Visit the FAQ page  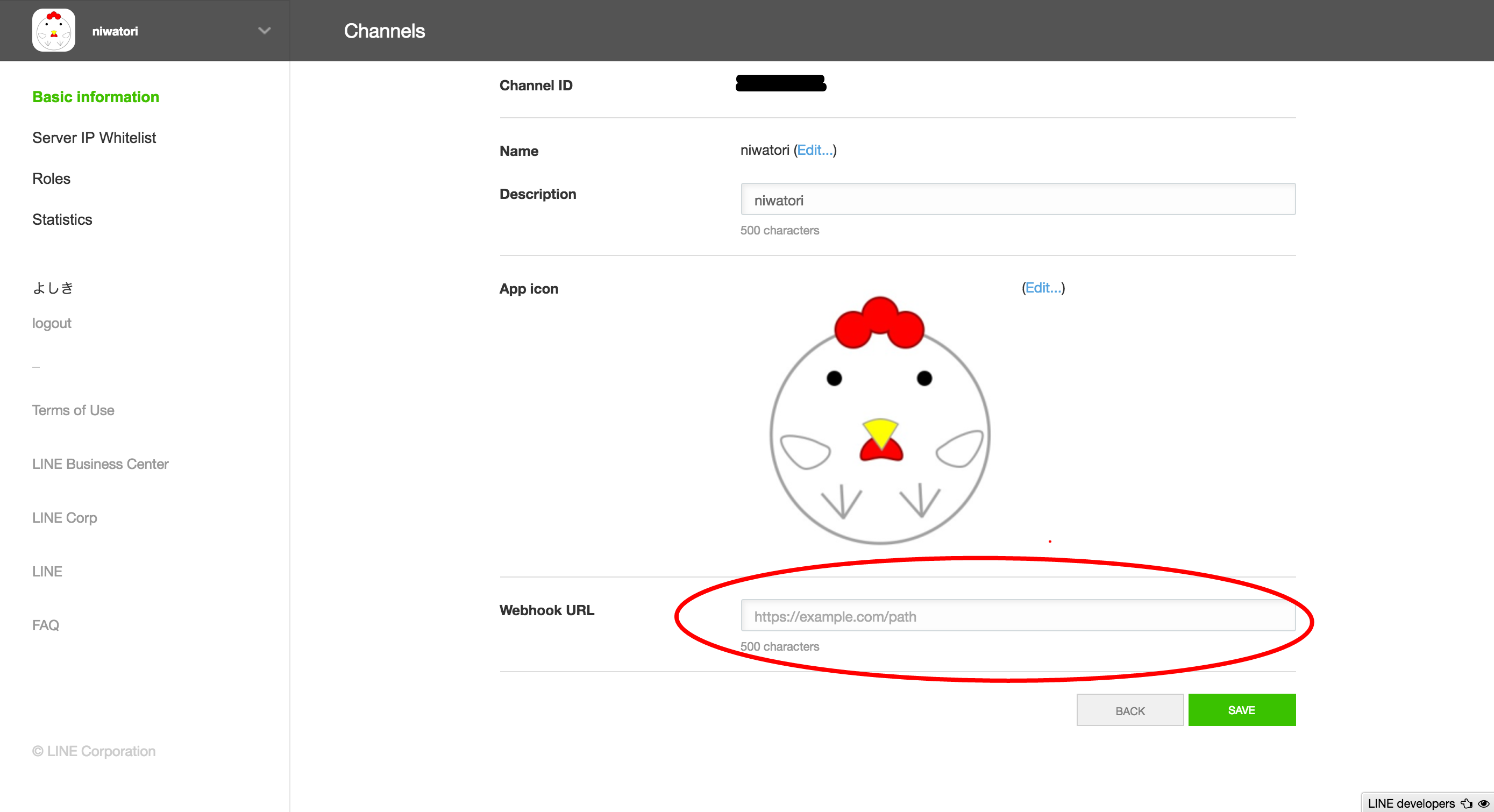point(46,625)
